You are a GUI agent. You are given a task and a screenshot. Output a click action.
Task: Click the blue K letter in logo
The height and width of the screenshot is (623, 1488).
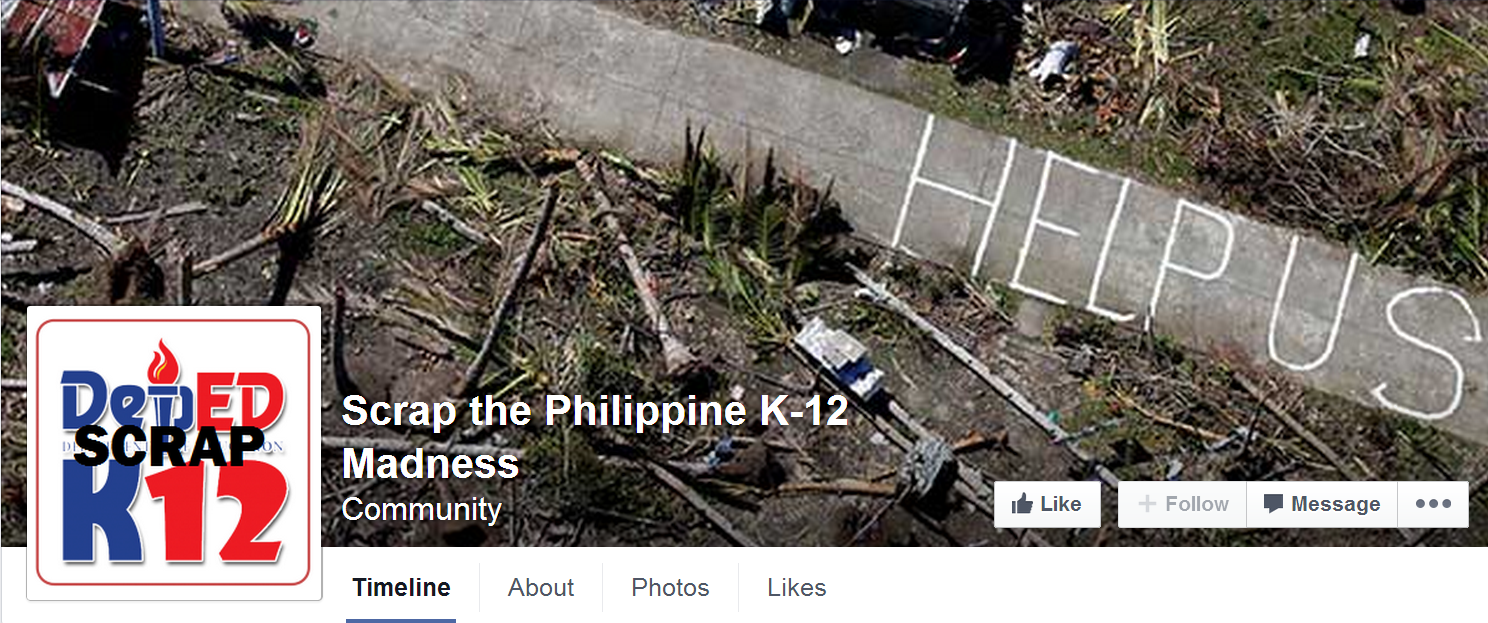[x=100, y=511]
